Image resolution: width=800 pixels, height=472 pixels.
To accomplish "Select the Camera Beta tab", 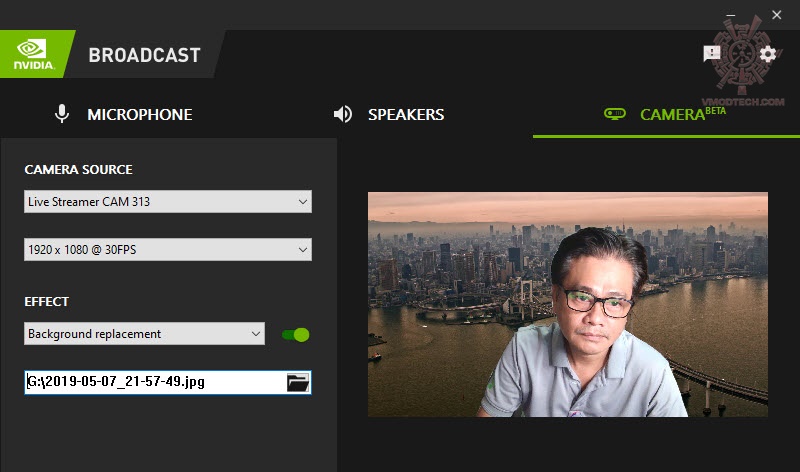I will click(665, 114).
